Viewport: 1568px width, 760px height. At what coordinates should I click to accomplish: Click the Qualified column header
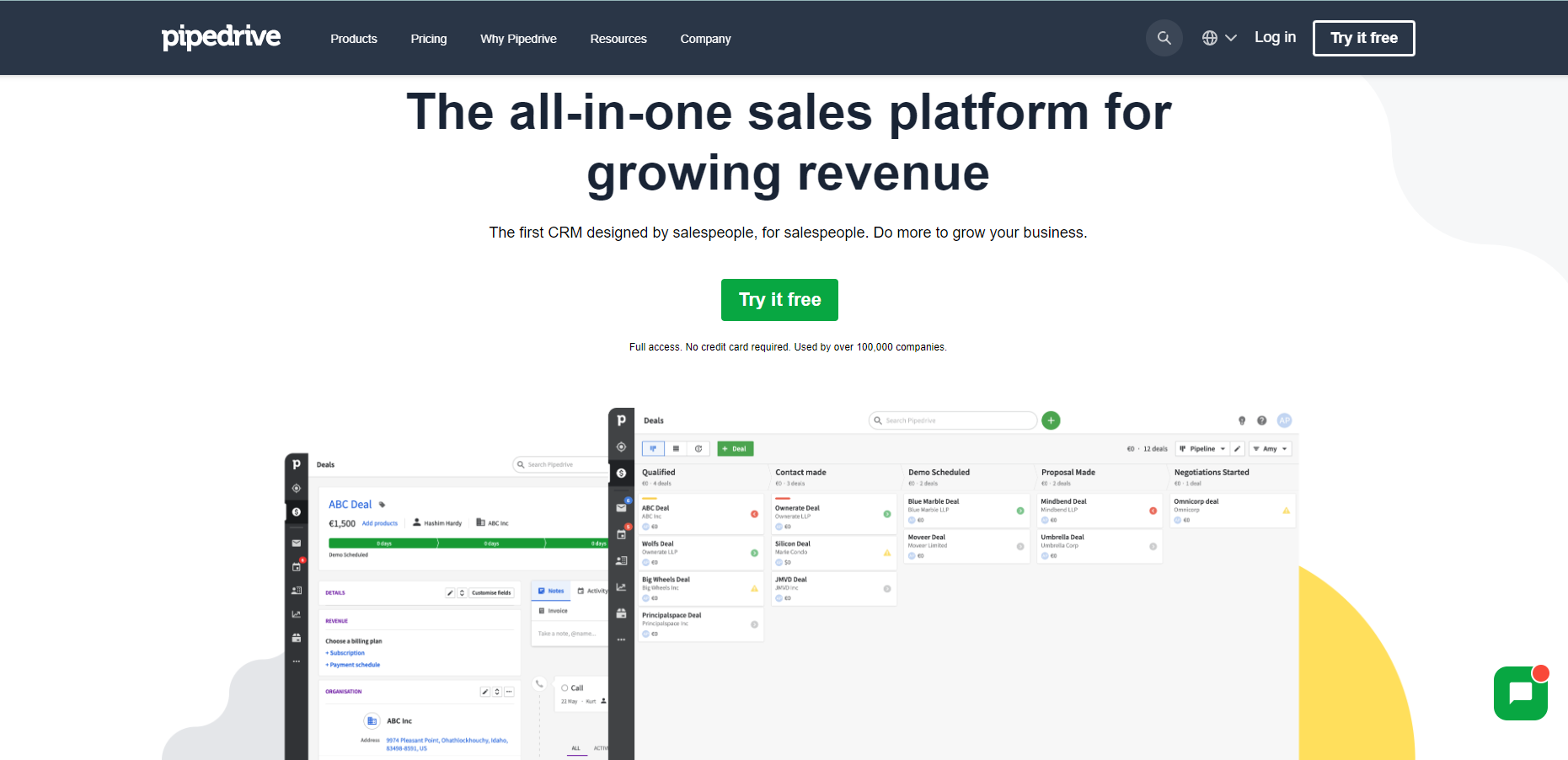[659, 473]
